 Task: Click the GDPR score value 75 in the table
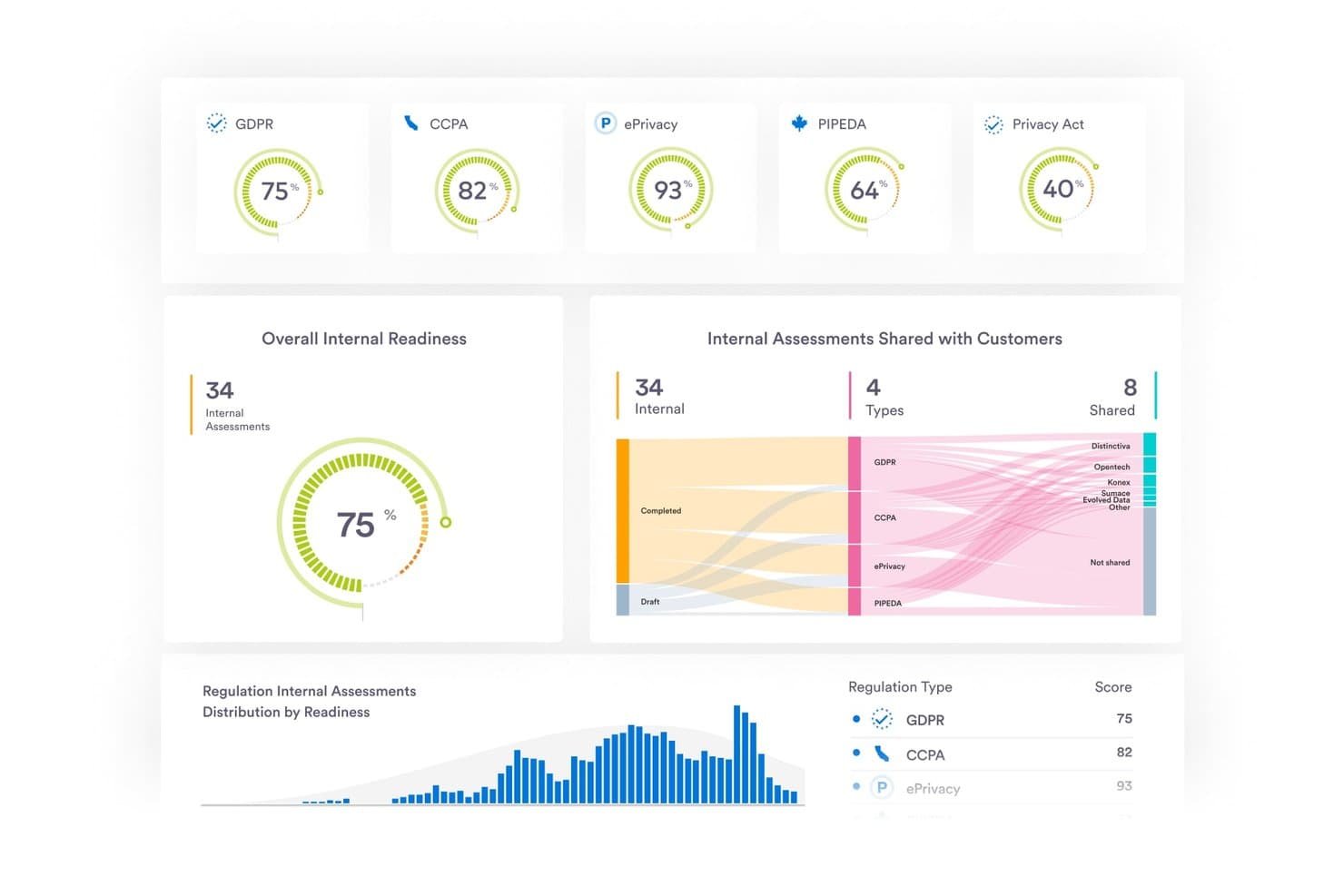pyautogui.click(x=1124, y=718)
